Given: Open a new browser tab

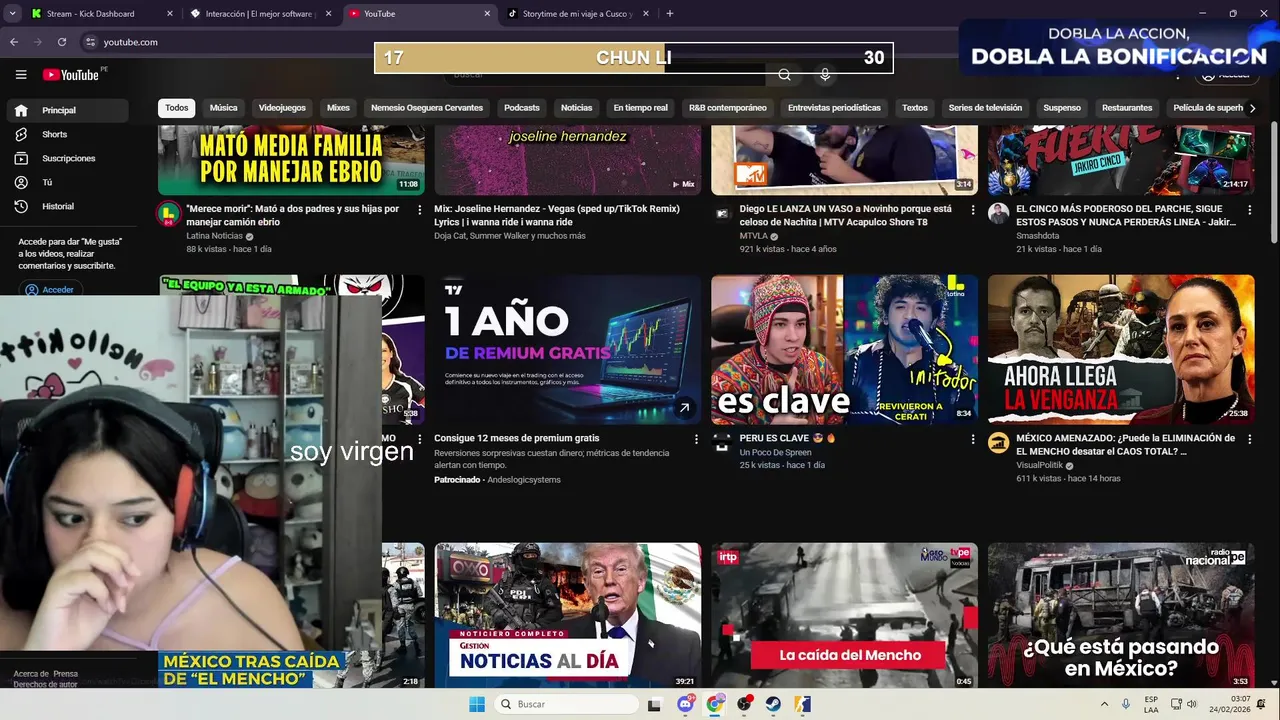Looking at the screenshot, I should point(670,14).
